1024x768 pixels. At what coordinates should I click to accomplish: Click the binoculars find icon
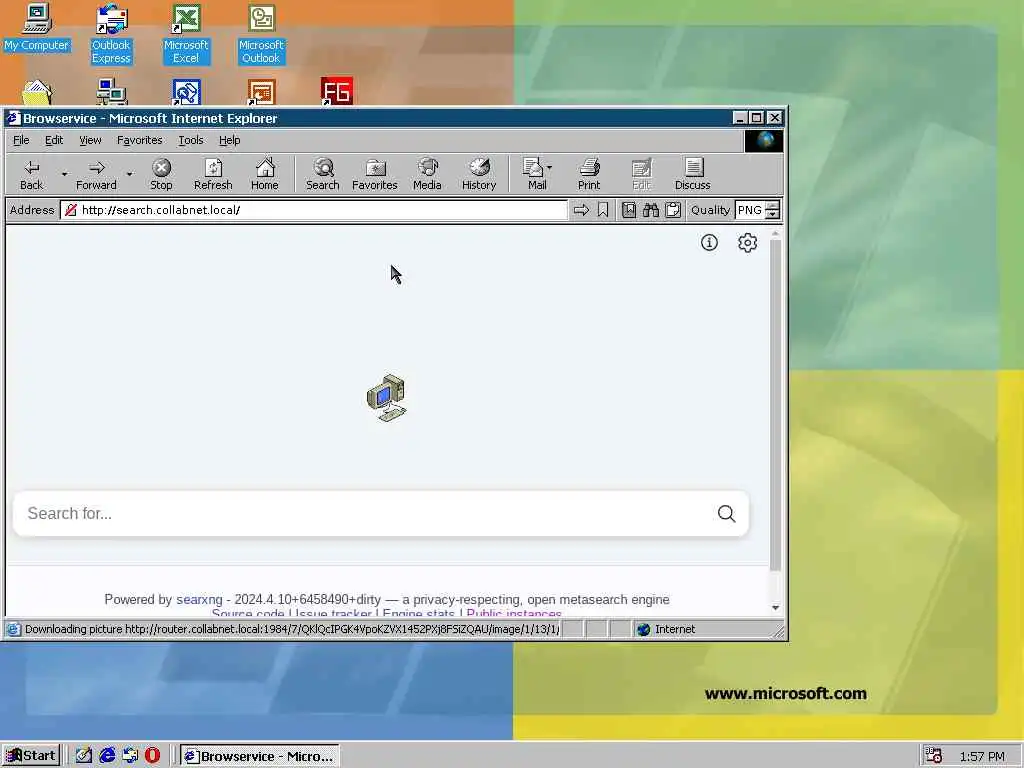[x=650, y=210]
